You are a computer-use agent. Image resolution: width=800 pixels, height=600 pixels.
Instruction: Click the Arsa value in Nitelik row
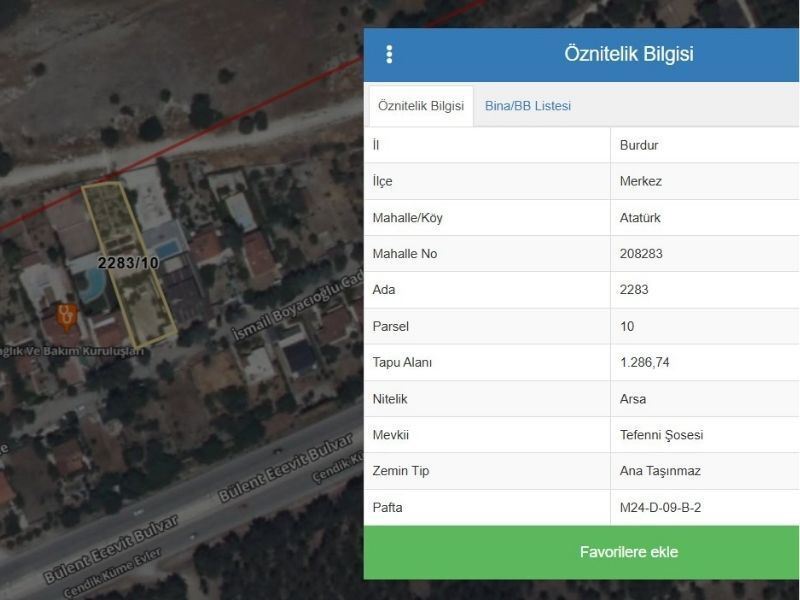(633, 399)
